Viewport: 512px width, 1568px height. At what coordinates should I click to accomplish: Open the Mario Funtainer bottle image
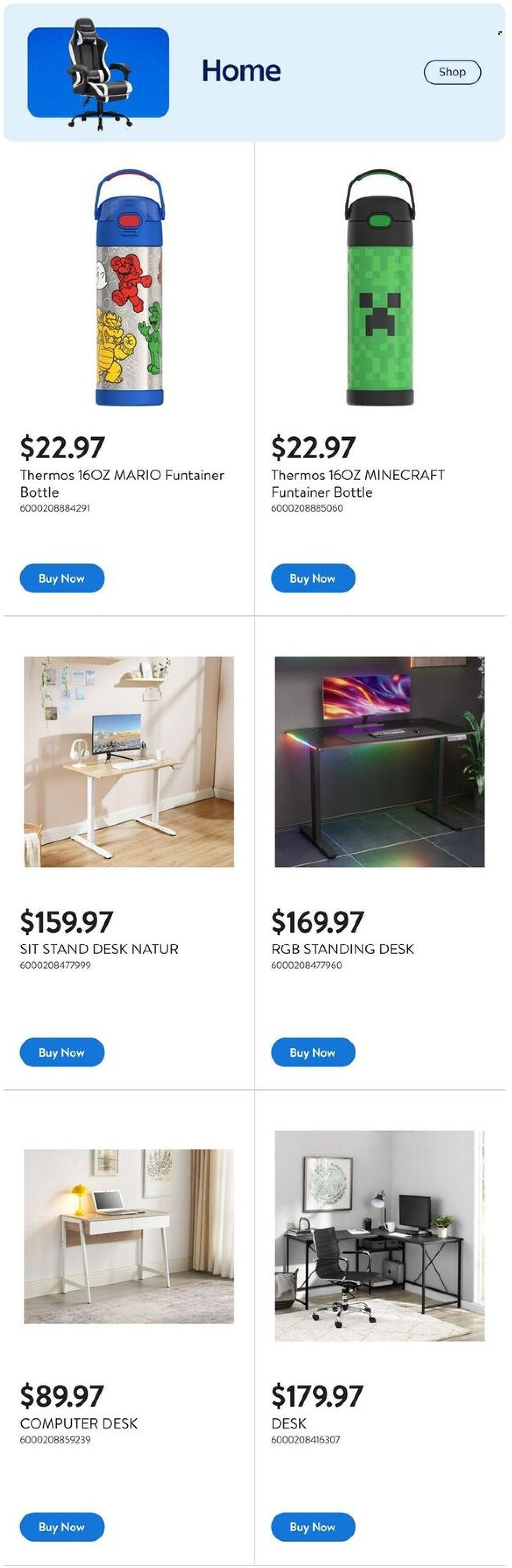pyautogui.click(x=129, y=287)
